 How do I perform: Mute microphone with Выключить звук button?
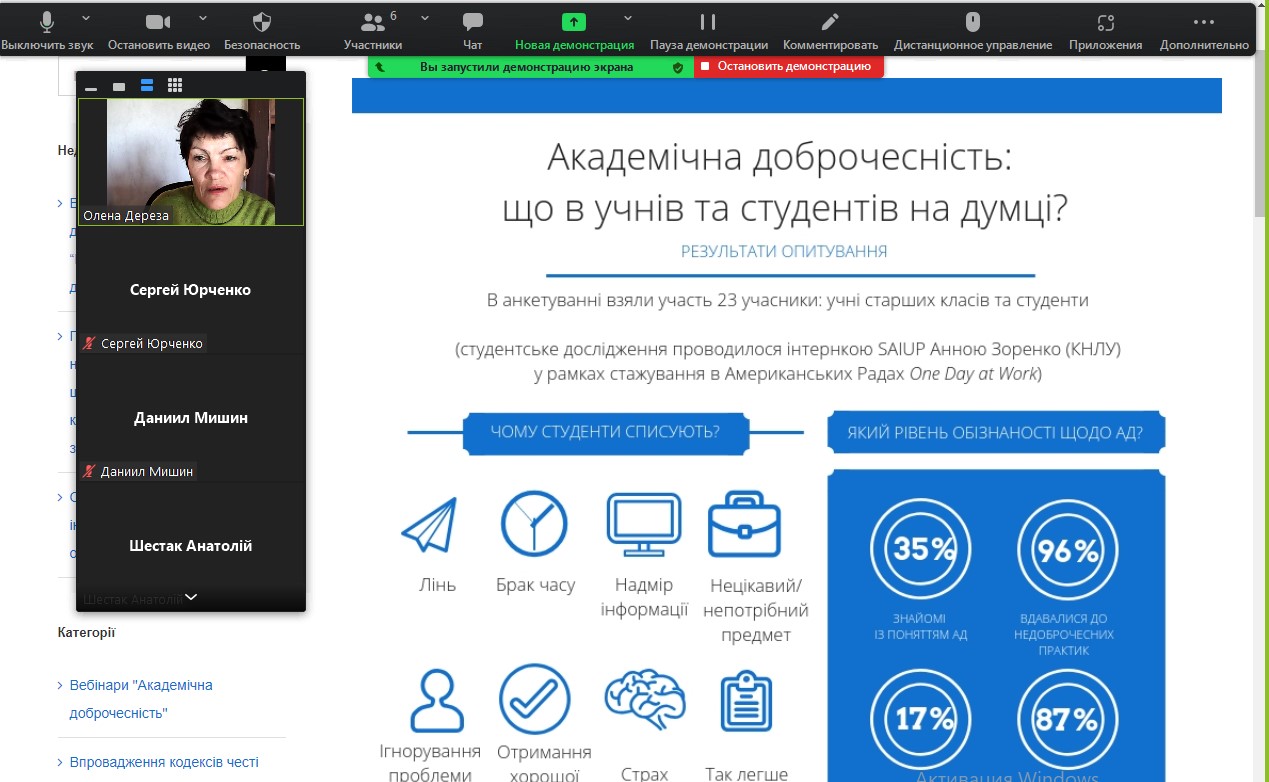pos(46,30)
